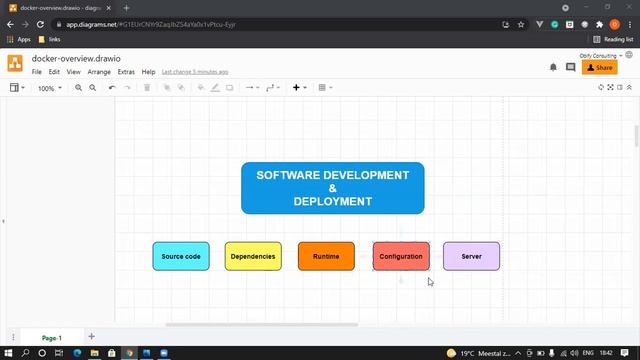Screen dimensions: 640x360
Task: Open the Extras menu
Action: coord(126,72)
